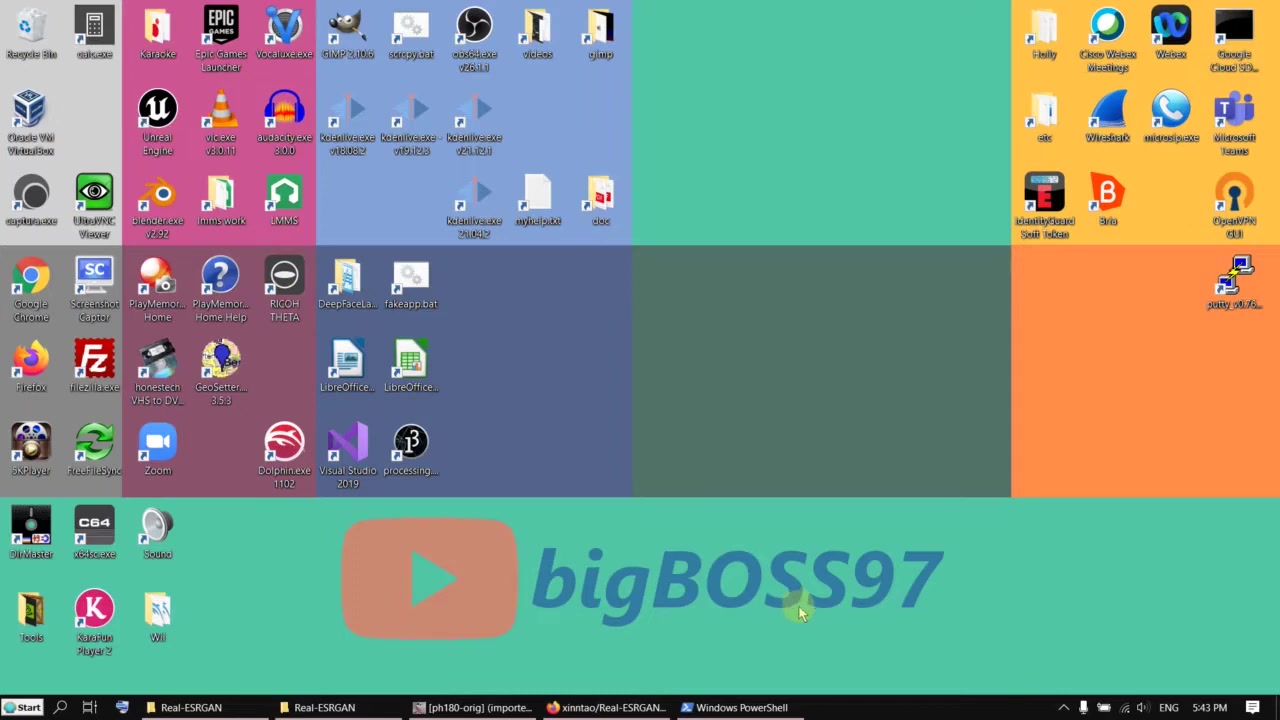Open the blender.exe desktop shortcut
Image resolution: width=1280 pixels, height=720 pixels.
click(x=157, y=207)
